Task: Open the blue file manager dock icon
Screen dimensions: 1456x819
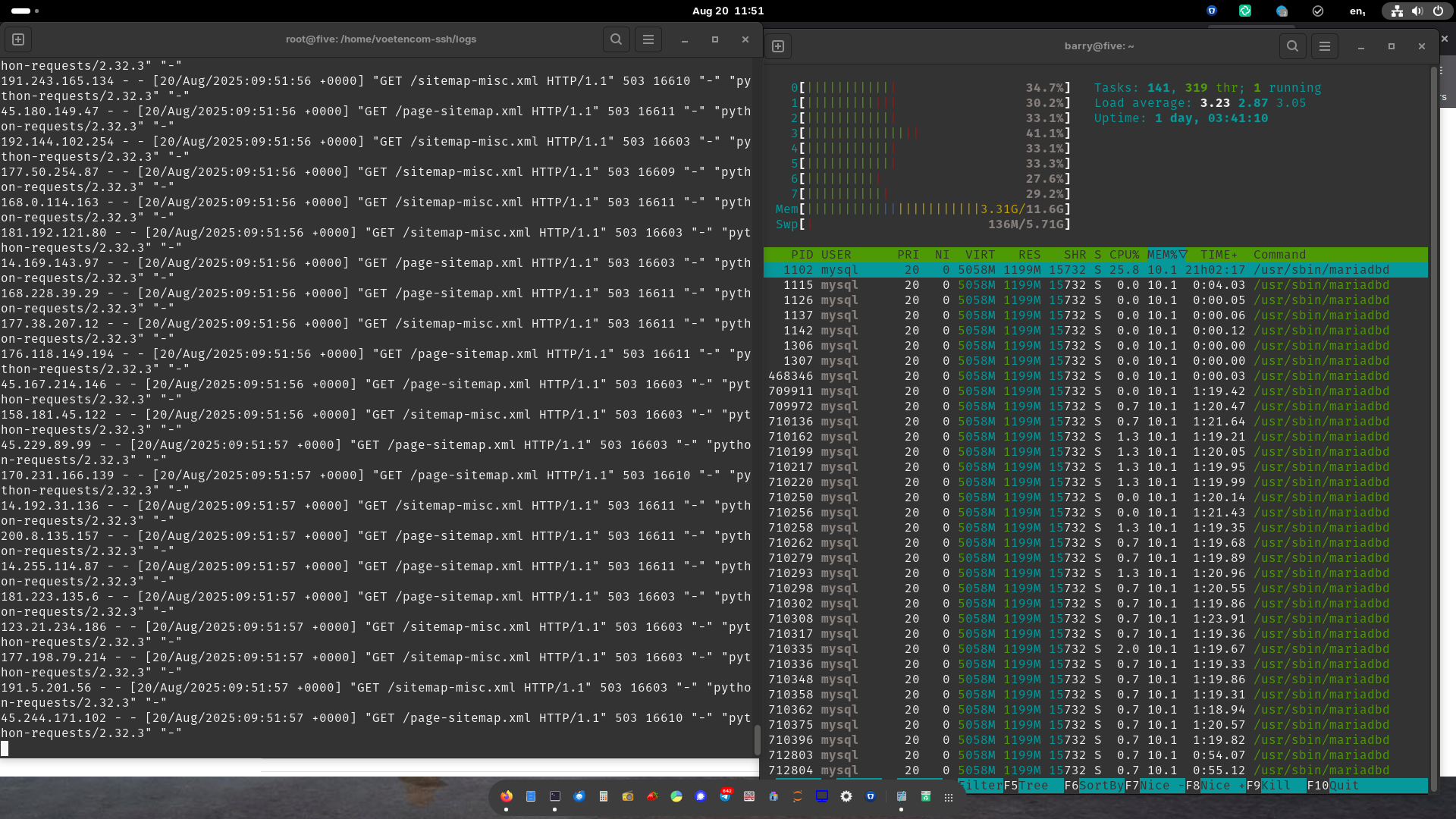Action: (x=531, y=796)
